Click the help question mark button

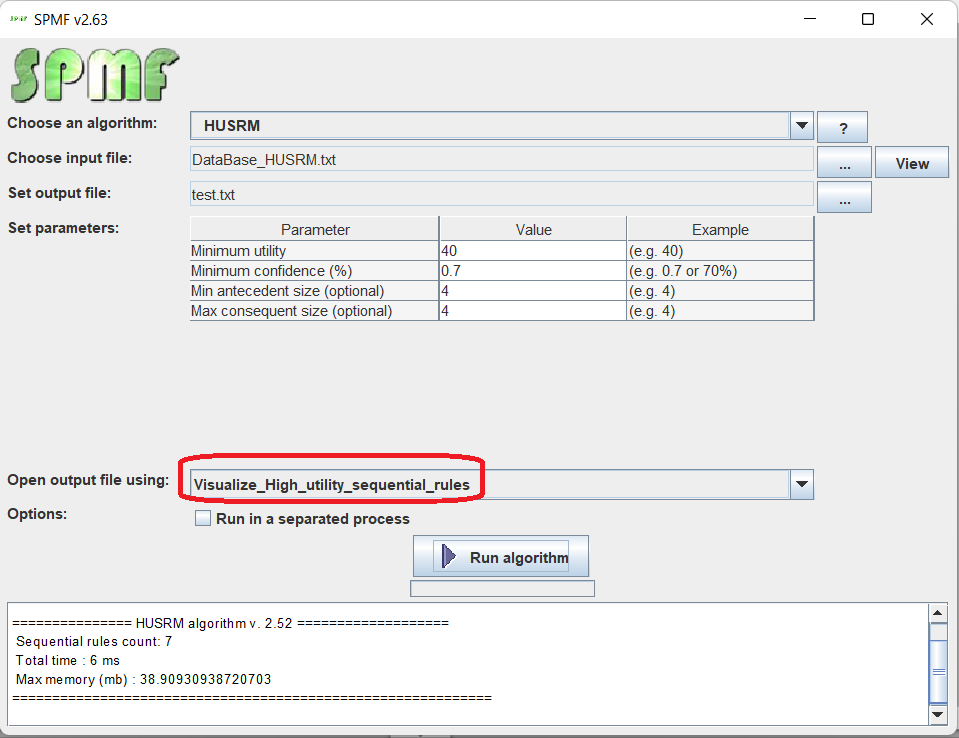coord(842,127)
